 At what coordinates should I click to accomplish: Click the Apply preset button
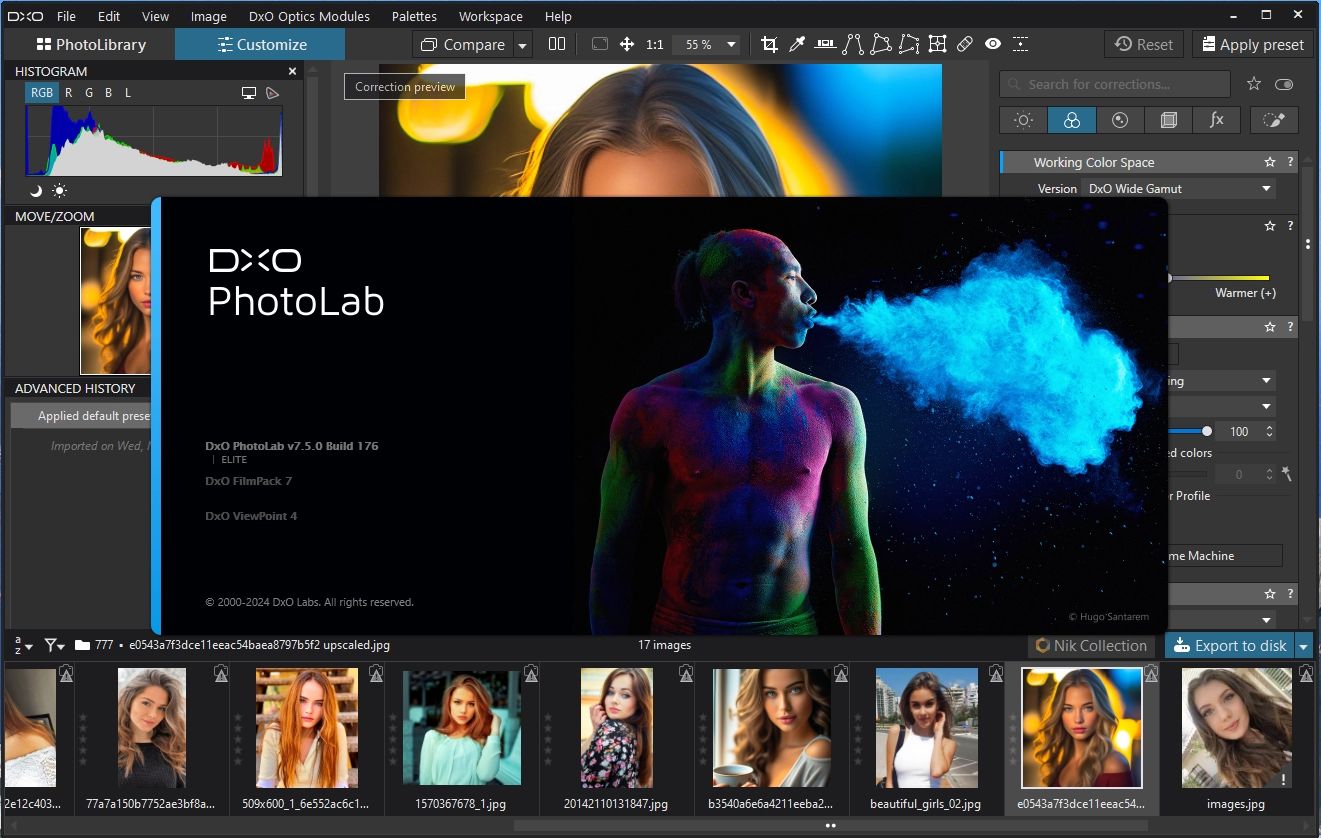[x=1251, y=44]
